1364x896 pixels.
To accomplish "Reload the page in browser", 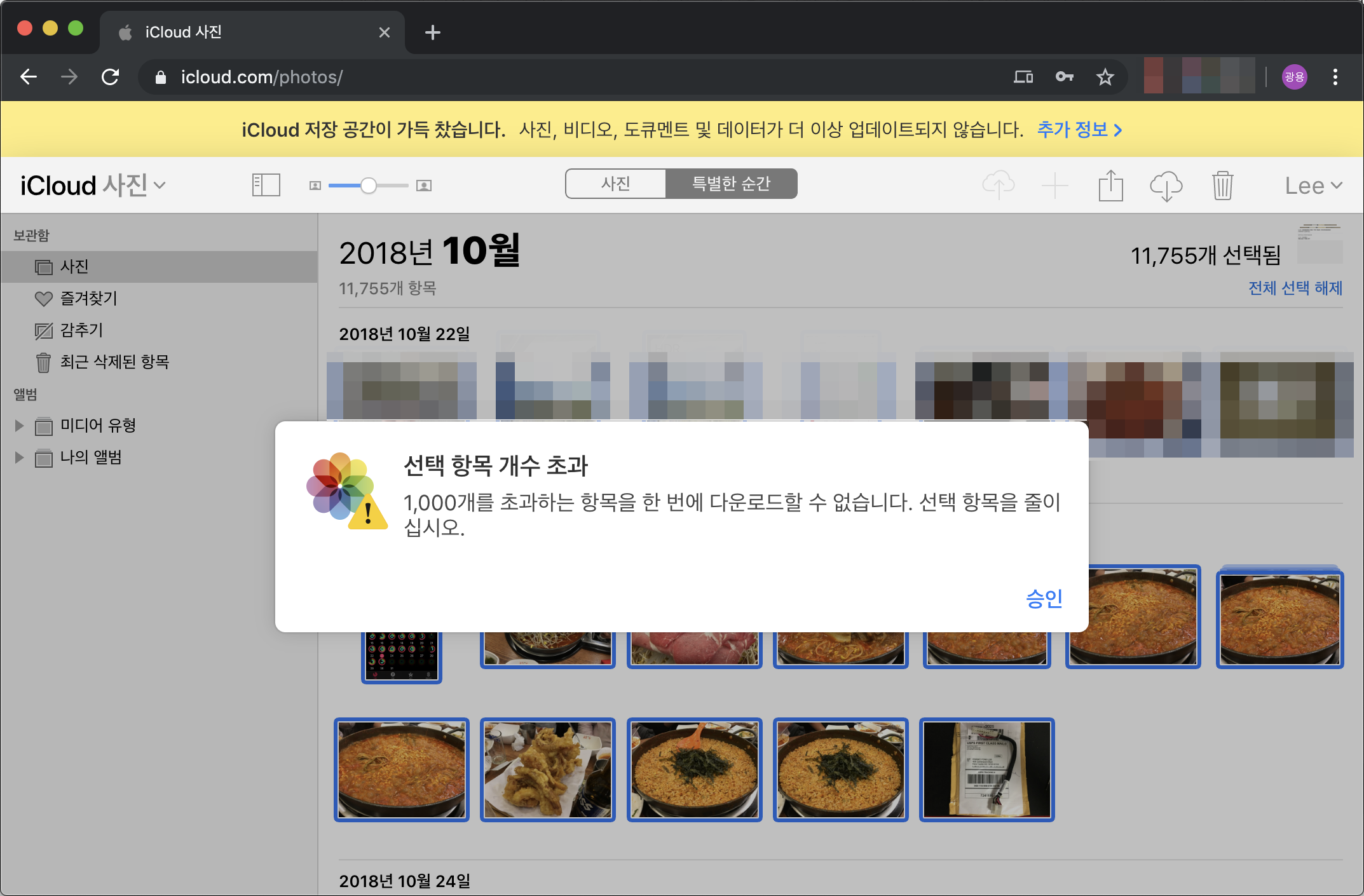I will tap(111, 78).
